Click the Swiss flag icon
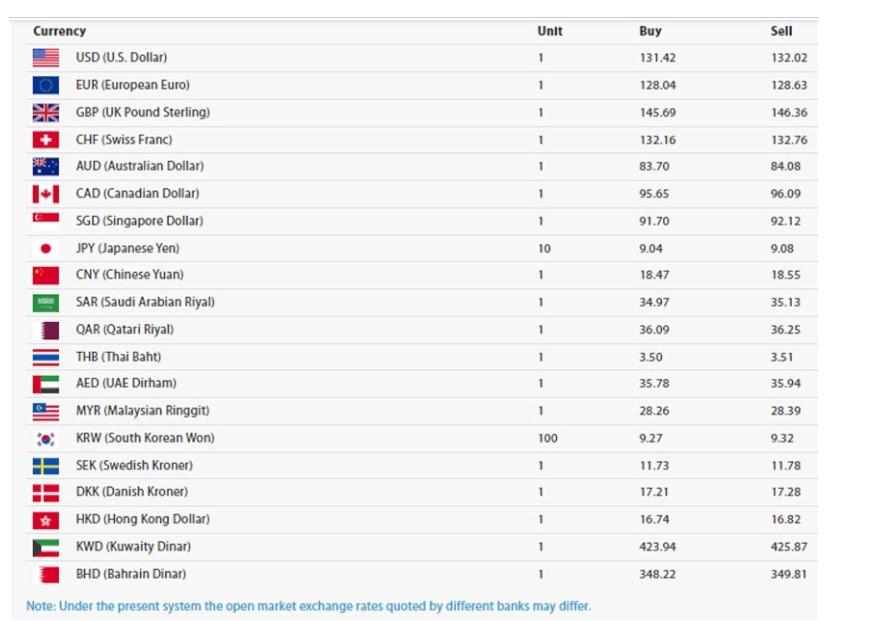This screenshot has height=621, width=869. [46, 140]
